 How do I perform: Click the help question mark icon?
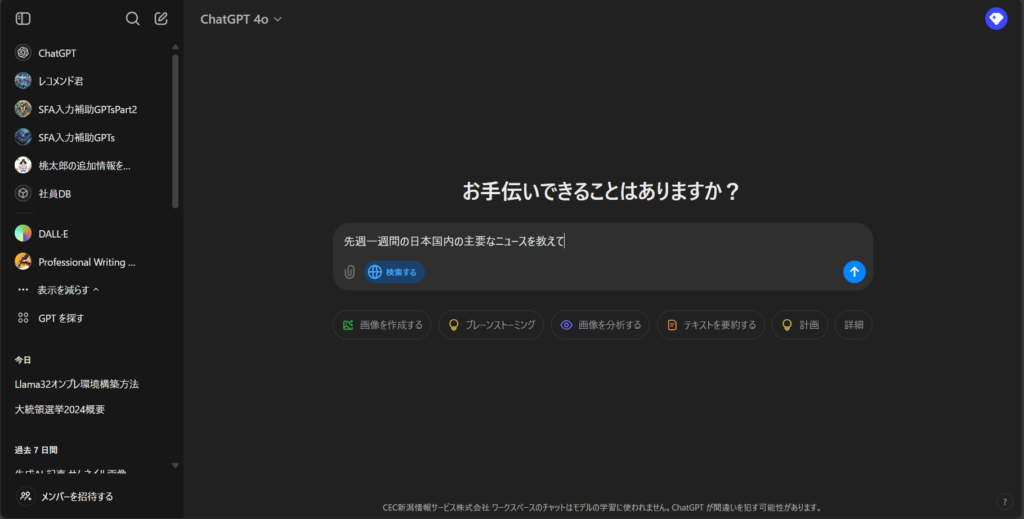[x=1004, y=501]
